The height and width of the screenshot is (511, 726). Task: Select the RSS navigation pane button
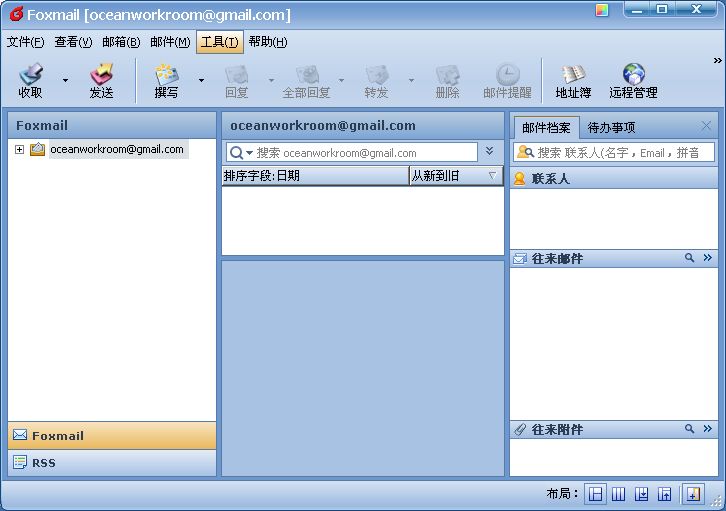[x=112, y=462]
